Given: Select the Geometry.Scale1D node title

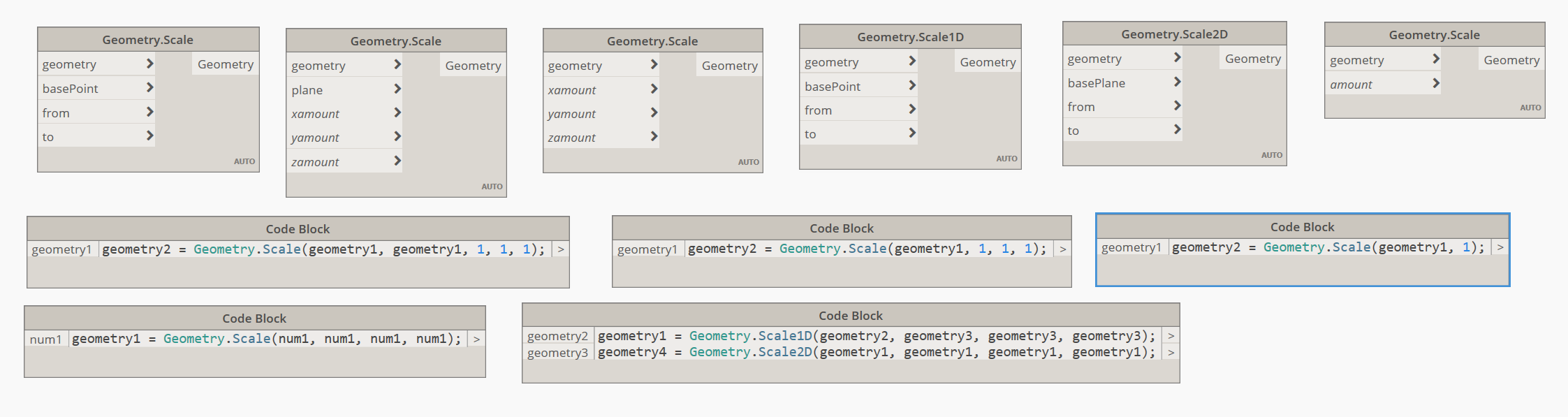Looking at the screenshot, I should (x=909, y=37).
